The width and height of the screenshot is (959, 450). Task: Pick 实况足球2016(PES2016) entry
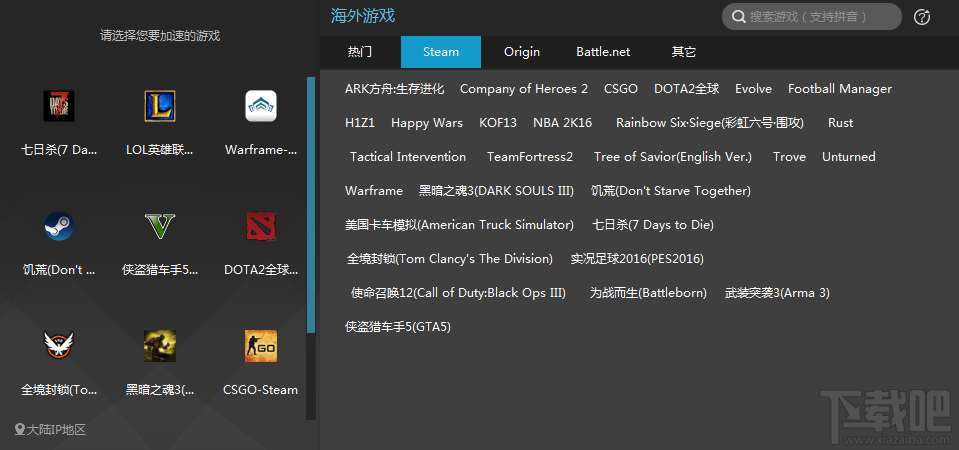click(x=637, y=259)
